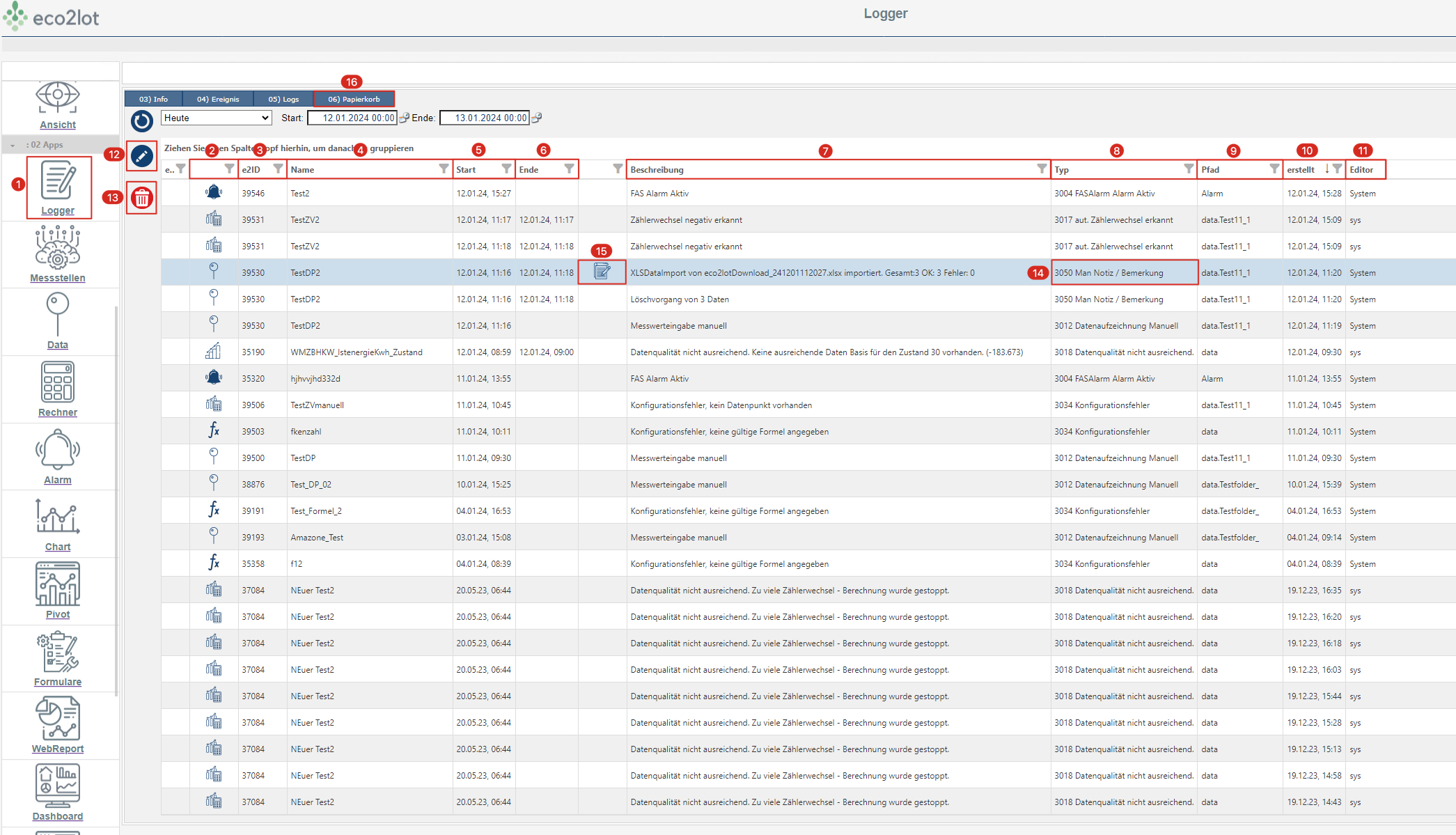Open the Dashboard app
The height and width of the screenshot is (835, 1456).
[58, 786]
